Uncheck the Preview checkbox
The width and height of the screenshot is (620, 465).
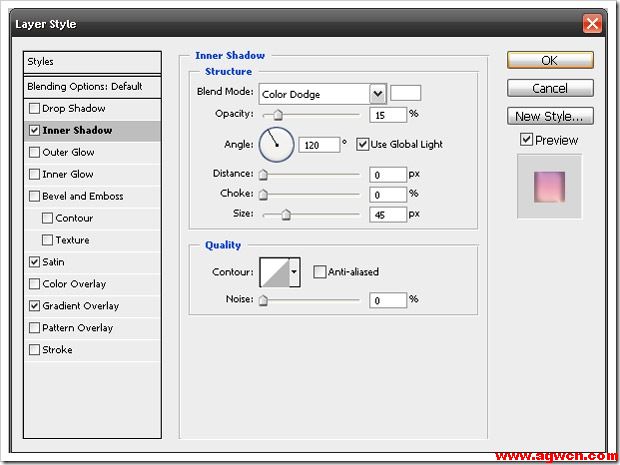click(x=526, y=140)
